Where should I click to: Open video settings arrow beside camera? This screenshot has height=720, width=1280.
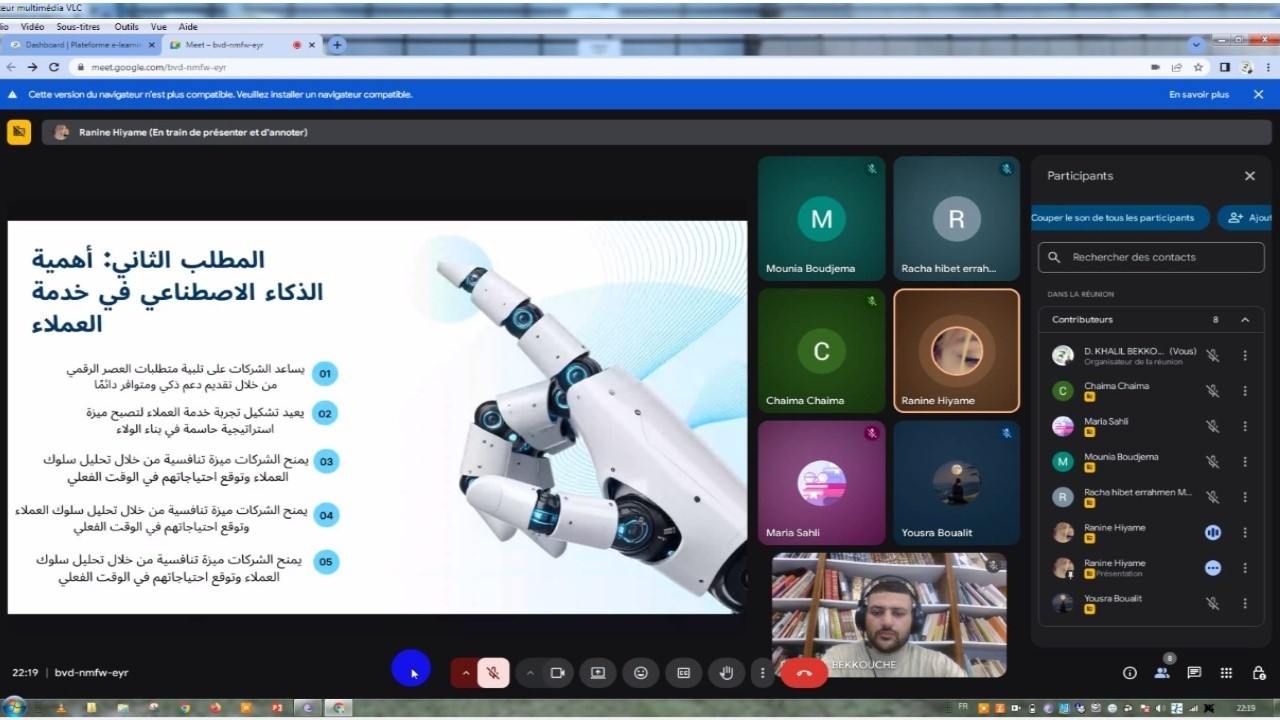[530, 673]
